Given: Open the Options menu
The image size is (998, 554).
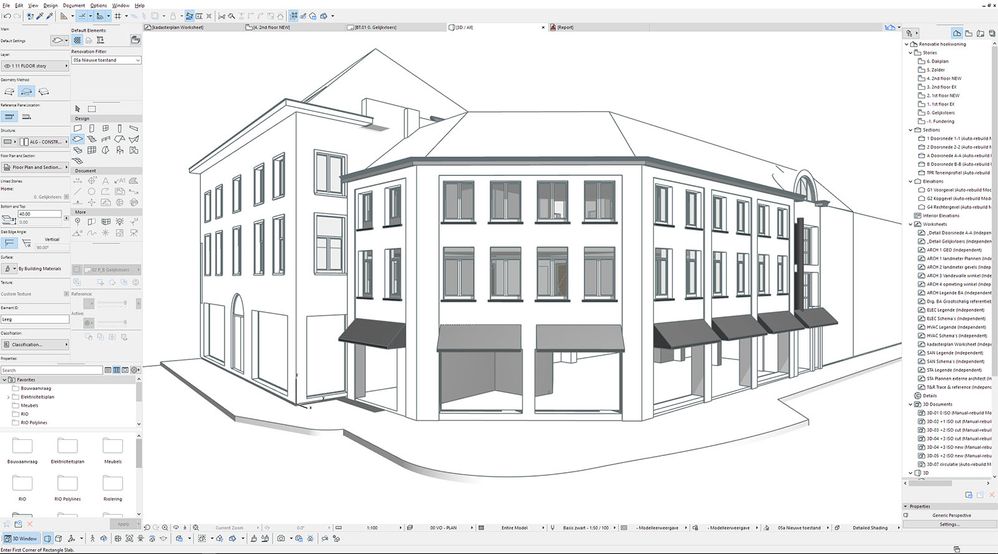Looking at the screenshot, I should click(x=98, y=5).
